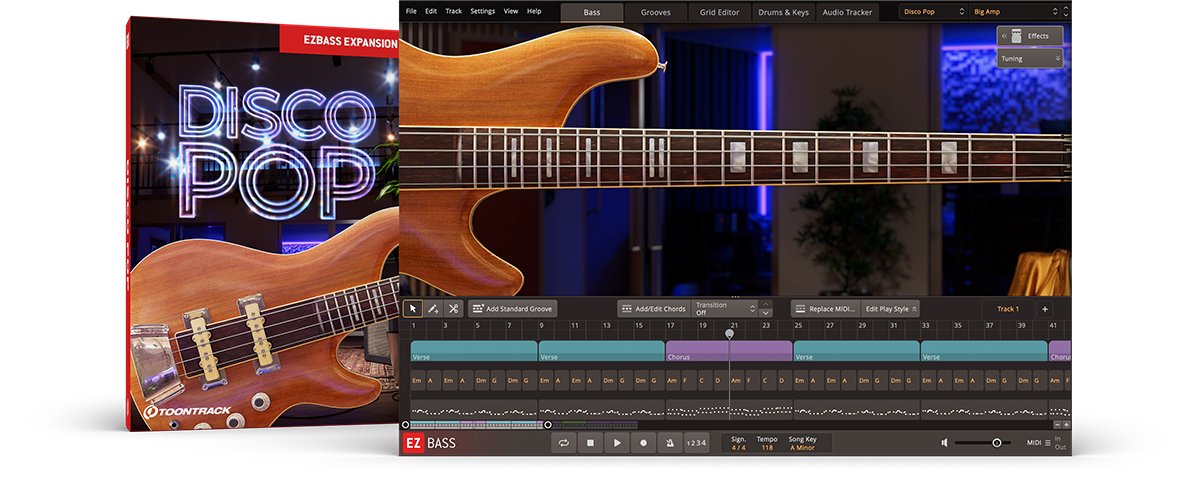This screenshot has width=1200, height=488.
Task: Toggle the 1234 count-in button
Action: 696,443
